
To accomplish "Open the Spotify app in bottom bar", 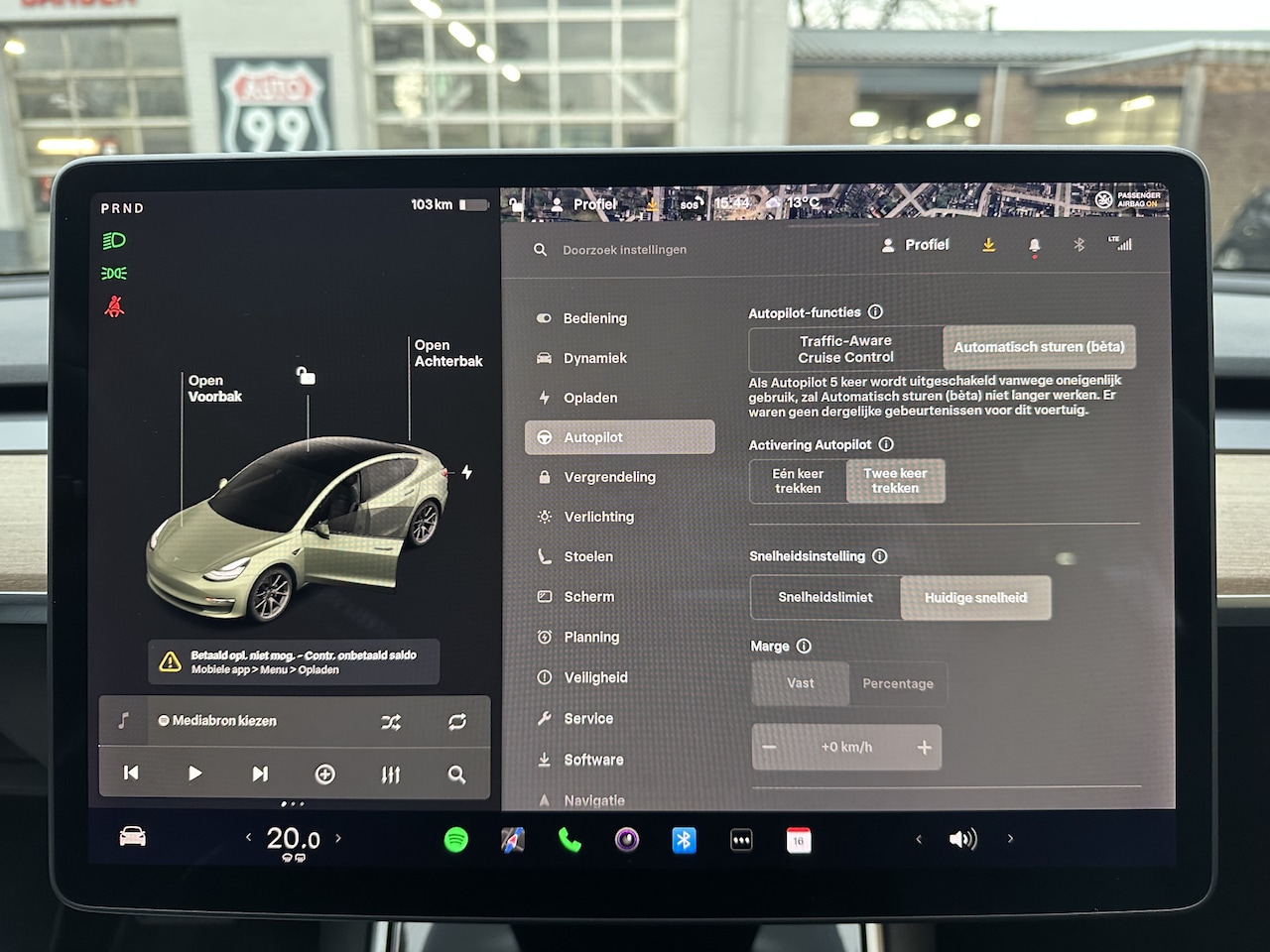I will (x=455, y=840).
